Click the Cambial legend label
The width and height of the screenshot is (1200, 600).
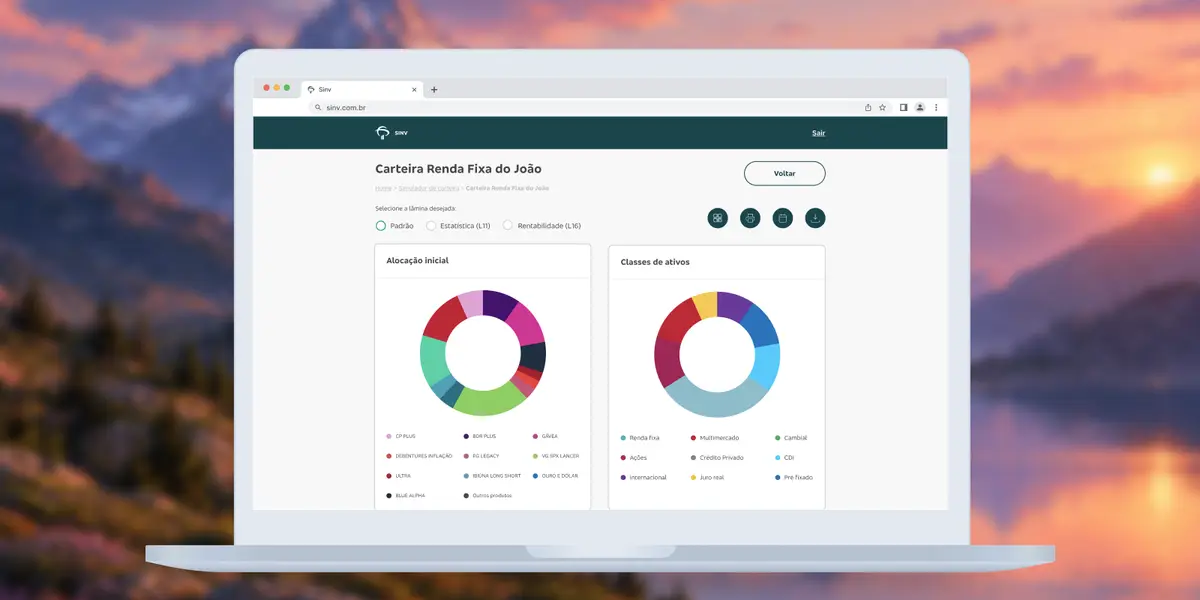(795, 438)
